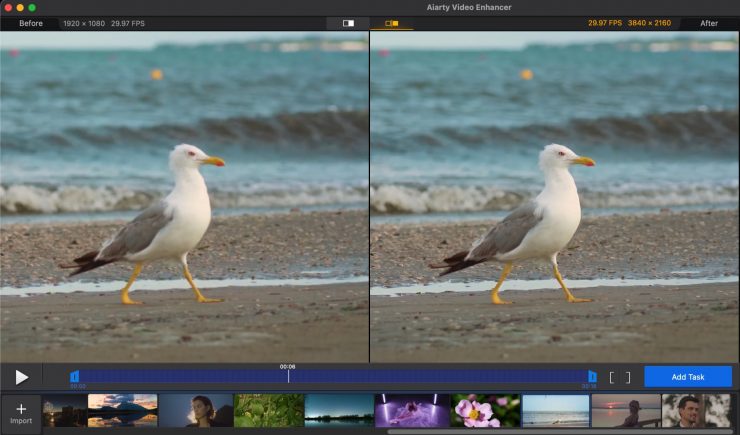Set trim start with left bracket icon
The image size is (740, 435).
point(612,377)
